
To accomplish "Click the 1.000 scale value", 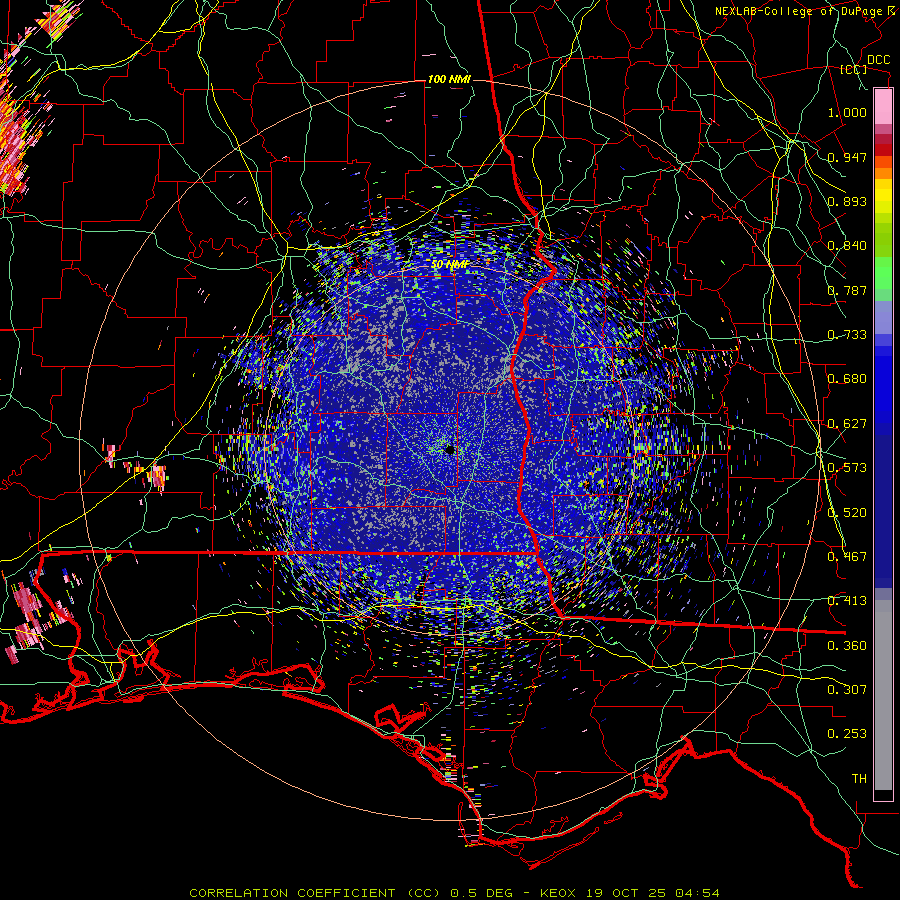I will [847, 112].
